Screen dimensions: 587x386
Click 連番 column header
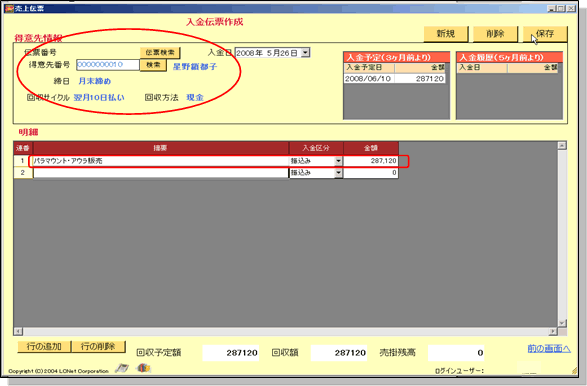click(x=23, y=148)
